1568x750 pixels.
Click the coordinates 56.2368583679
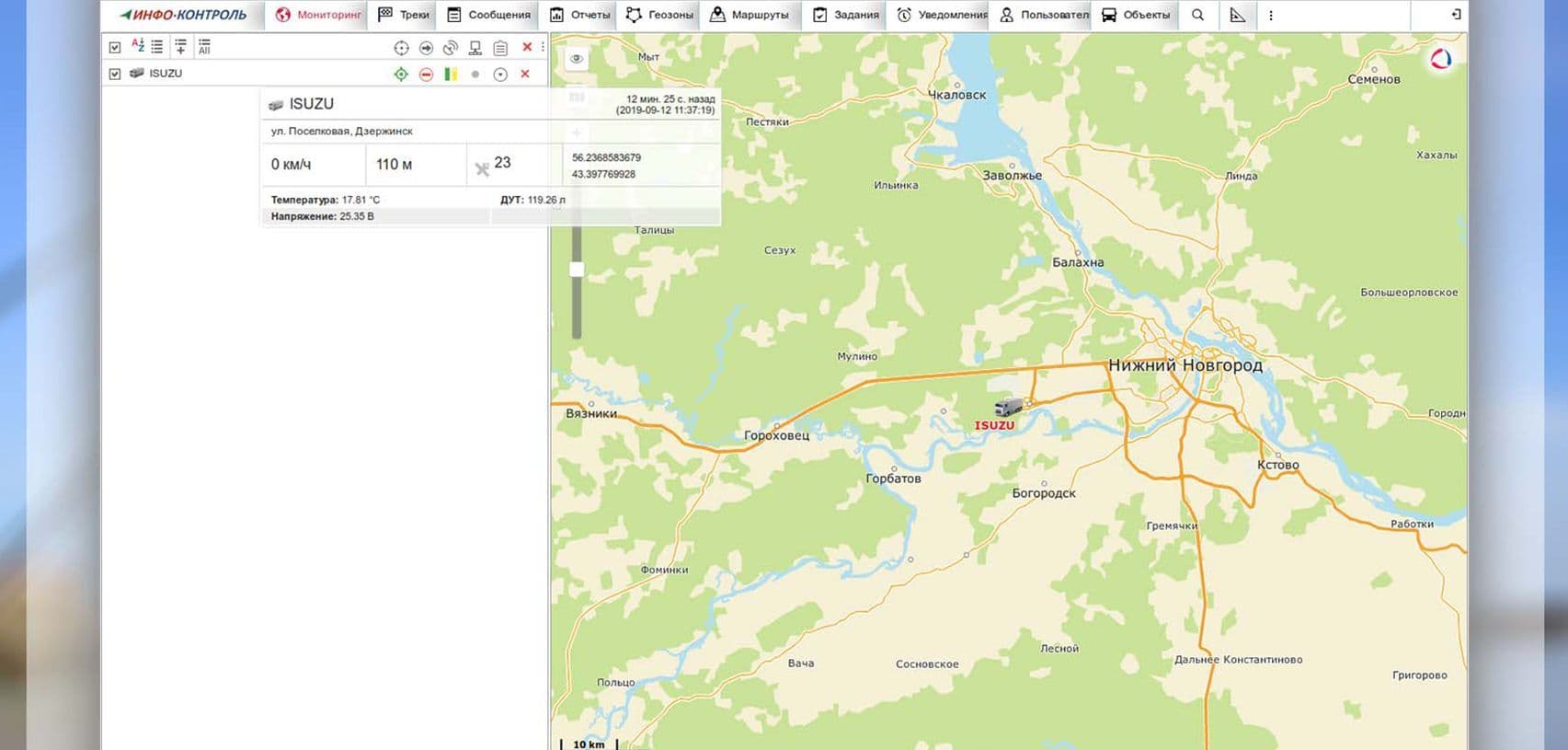(x=606, y=158)
